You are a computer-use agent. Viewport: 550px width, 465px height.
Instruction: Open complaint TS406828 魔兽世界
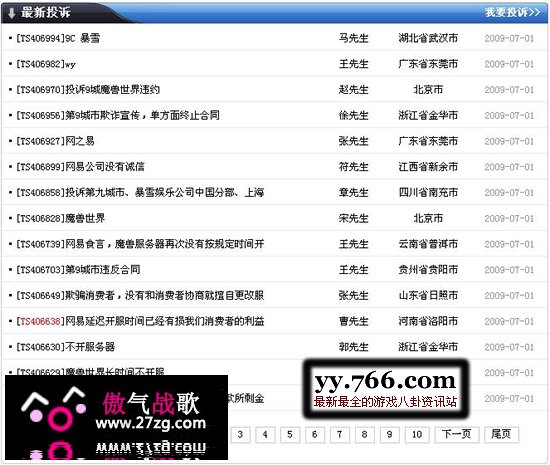[x=61, y=218]
